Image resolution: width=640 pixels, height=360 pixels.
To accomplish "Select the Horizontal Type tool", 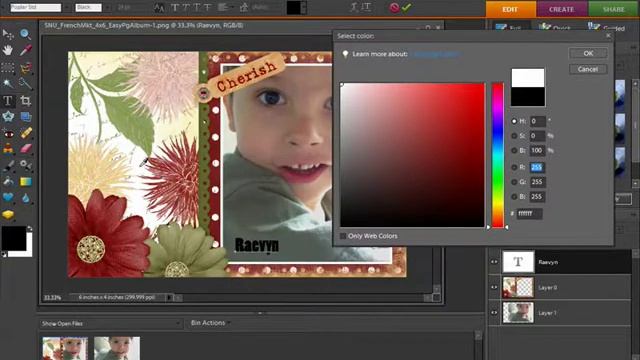I will tap(8, 100).
